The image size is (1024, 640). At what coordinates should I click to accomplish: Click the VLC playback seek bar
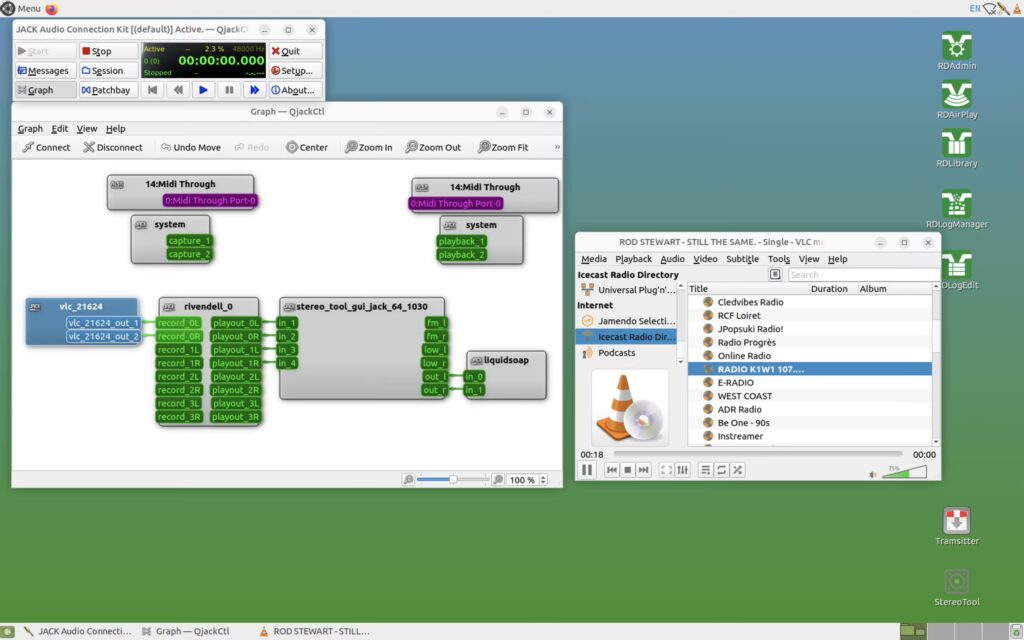click(758, 454)
